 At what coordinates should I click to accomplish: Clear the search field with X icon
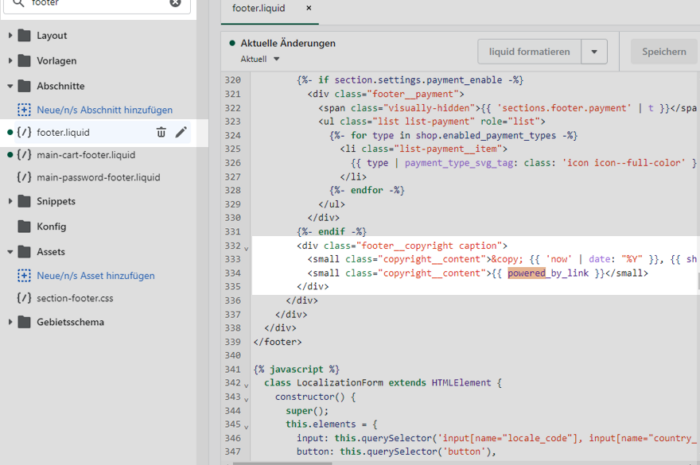coord(176,3)
